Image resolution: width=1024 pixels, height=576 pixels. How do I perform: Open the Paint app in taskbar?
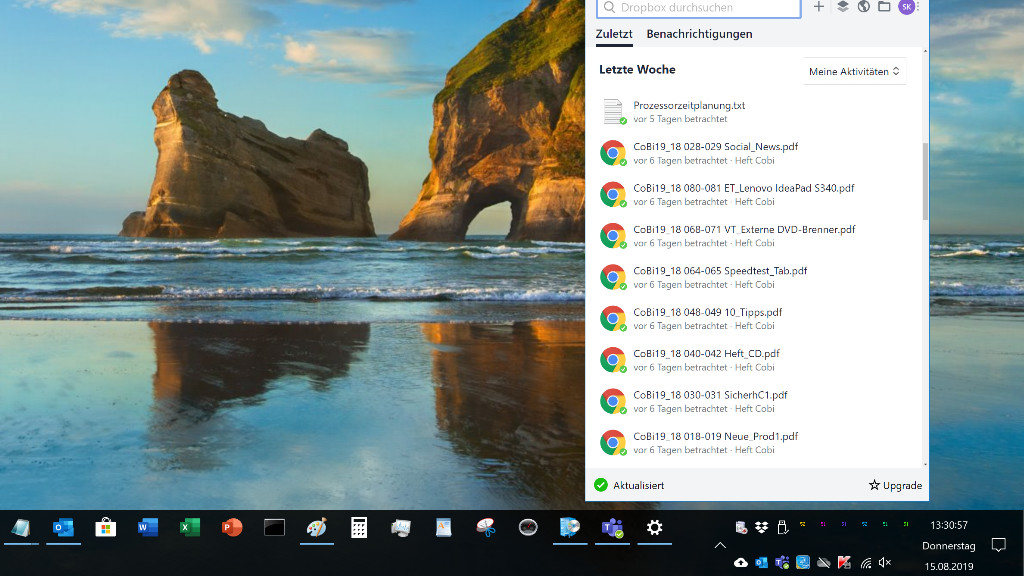tap(316, 528)
